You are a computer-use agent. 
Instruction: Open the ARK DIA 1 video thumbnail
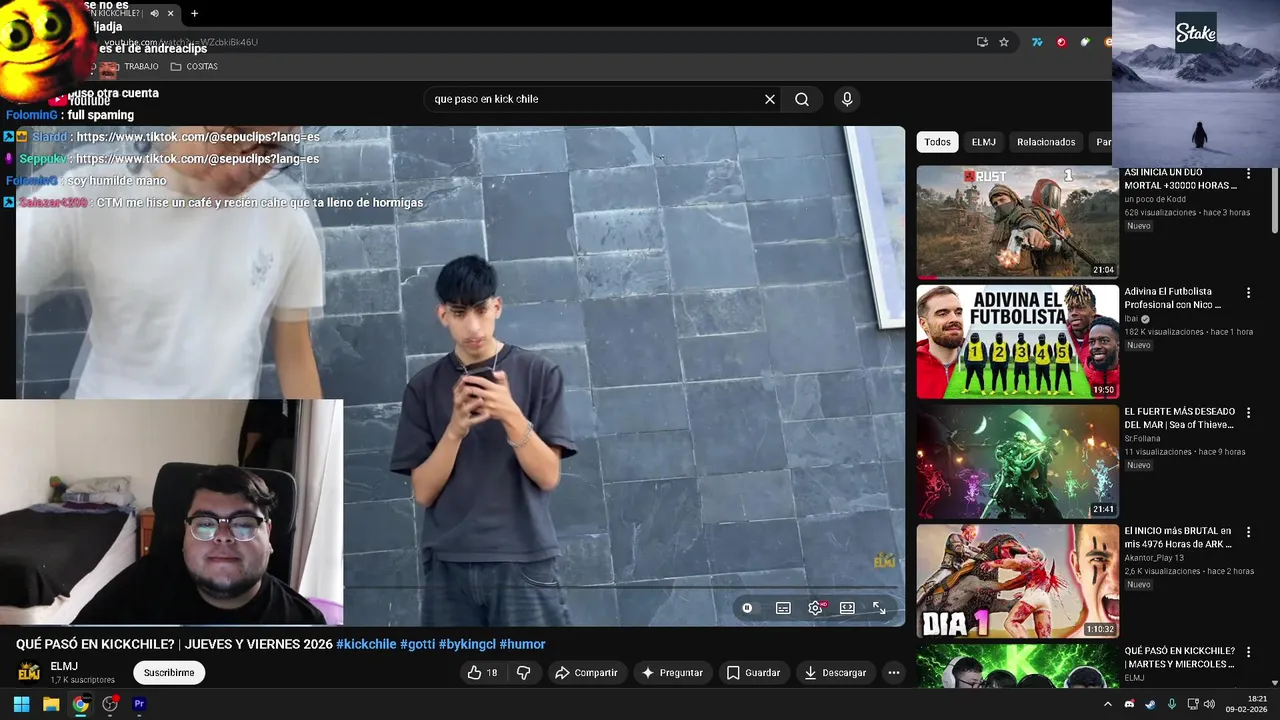click(1017, 581)
